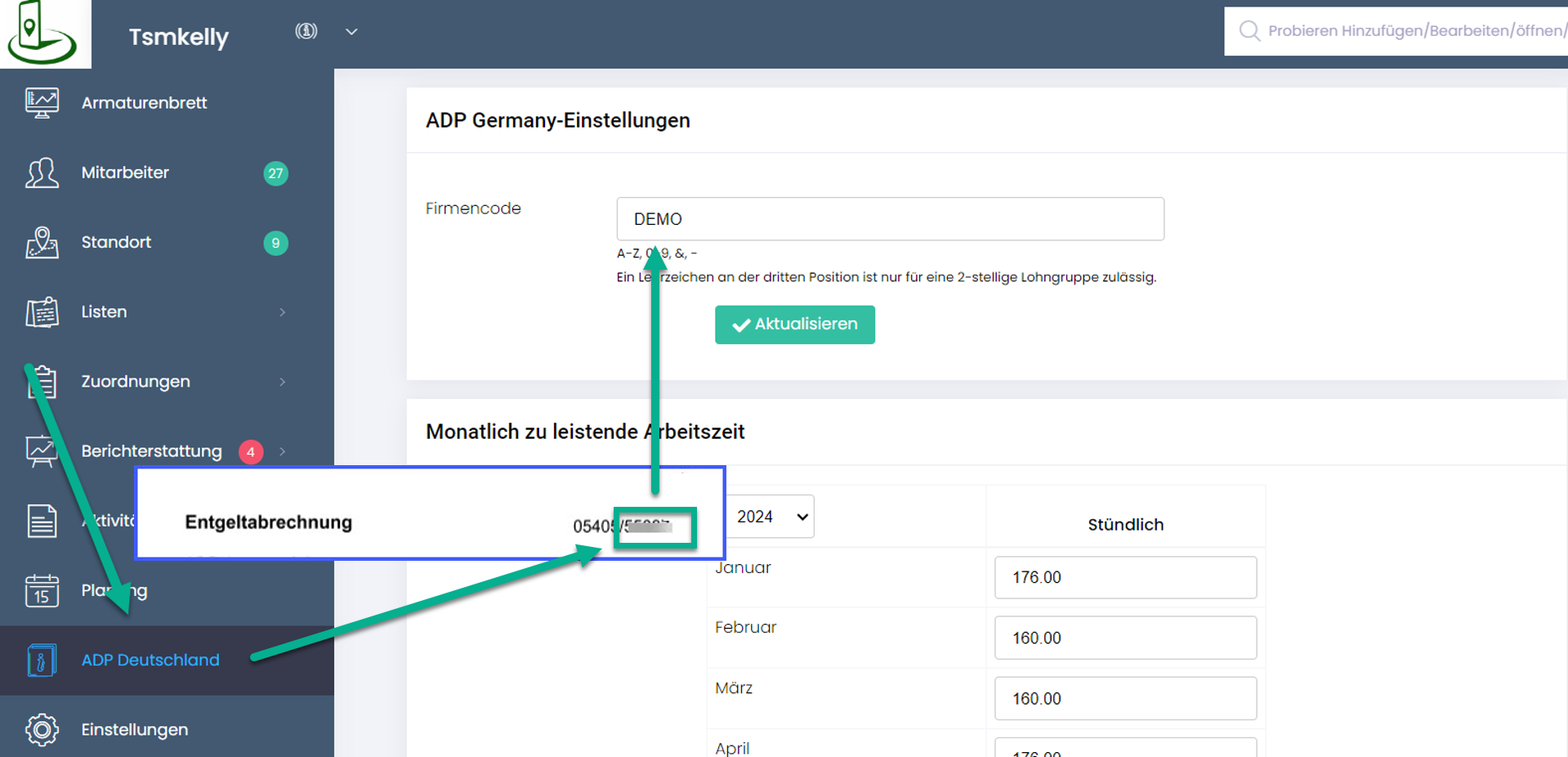Open Listen menu item

click(x=104, y=311)
